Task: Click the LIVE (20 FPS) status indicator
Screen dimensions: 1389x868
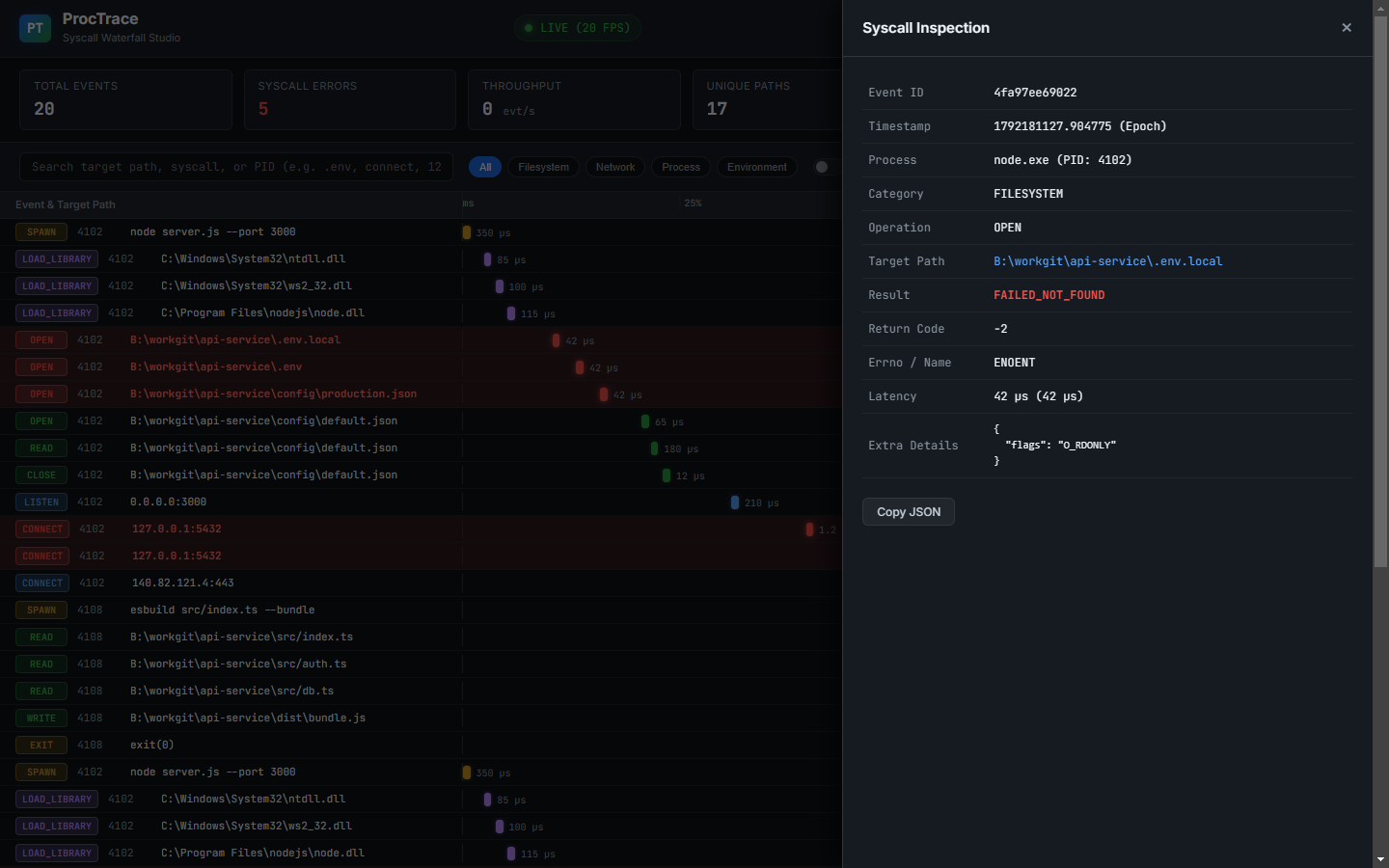Action: pos(577,28)
